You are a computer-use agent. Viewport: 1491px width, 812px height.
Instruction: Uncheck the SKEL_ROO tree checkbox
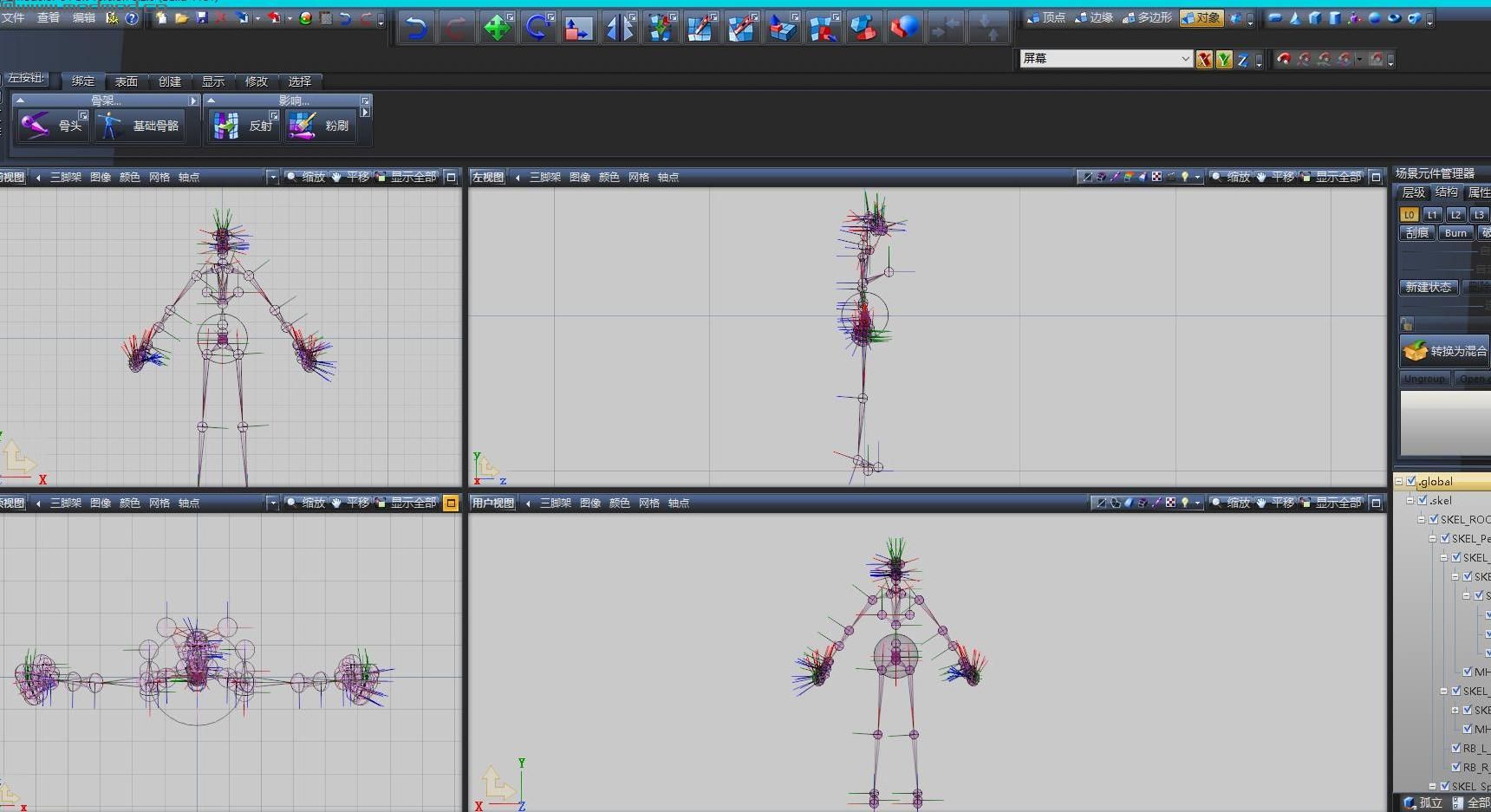[1434, 519]
